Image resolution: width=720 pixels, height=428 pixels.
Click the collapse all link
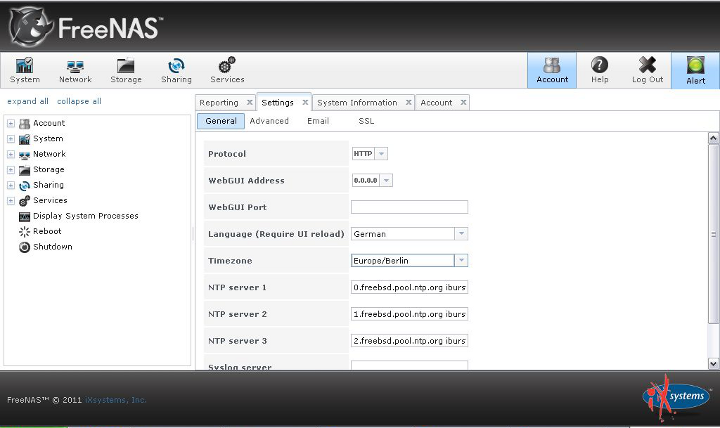pos(79,101)
